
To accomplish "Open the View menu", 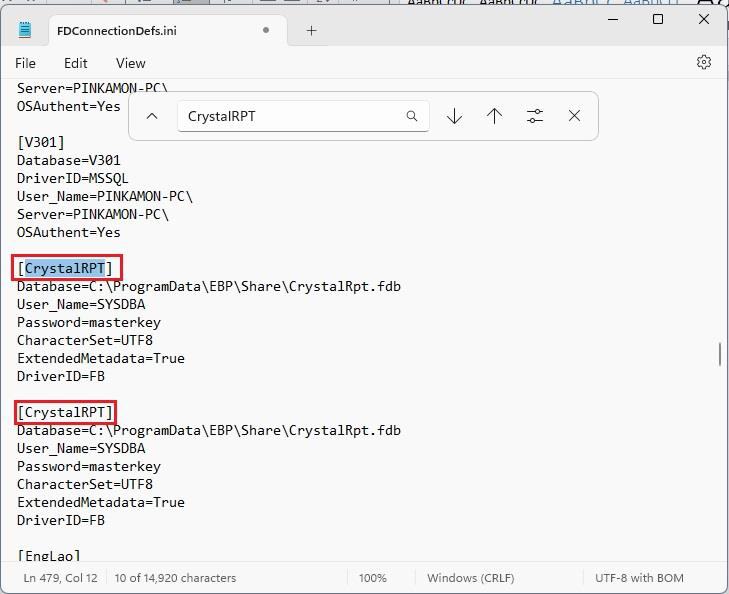I will tap(130, 63).
